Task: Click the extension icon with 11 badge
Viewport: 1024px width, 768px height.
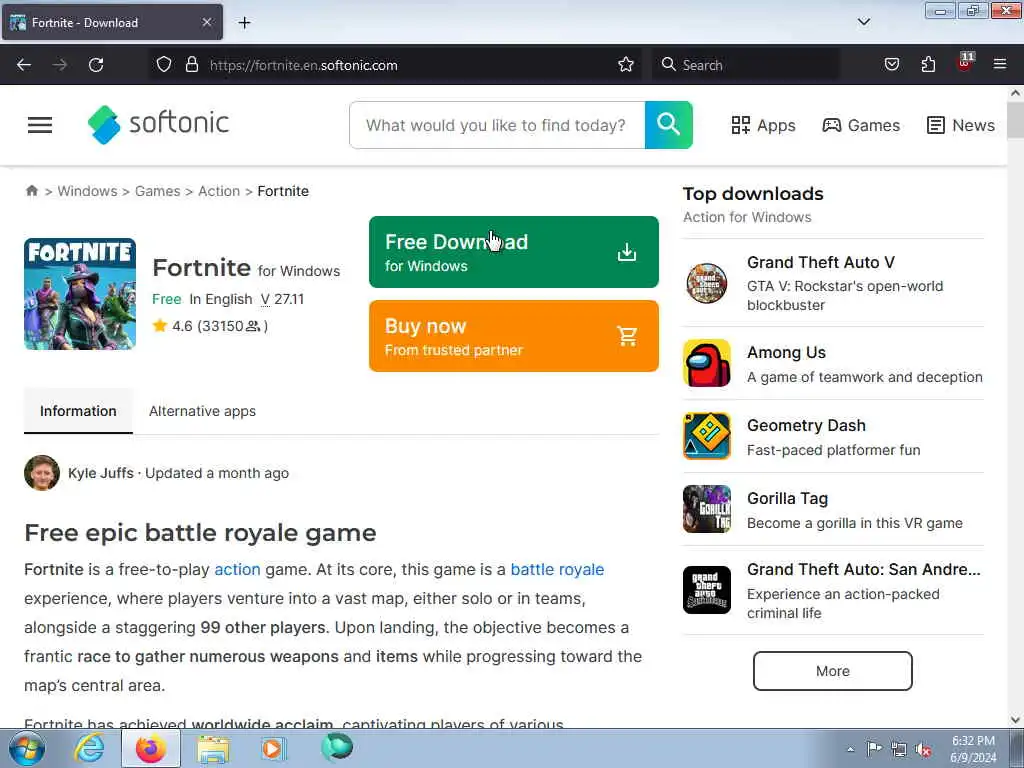Action: coord(965,63)
